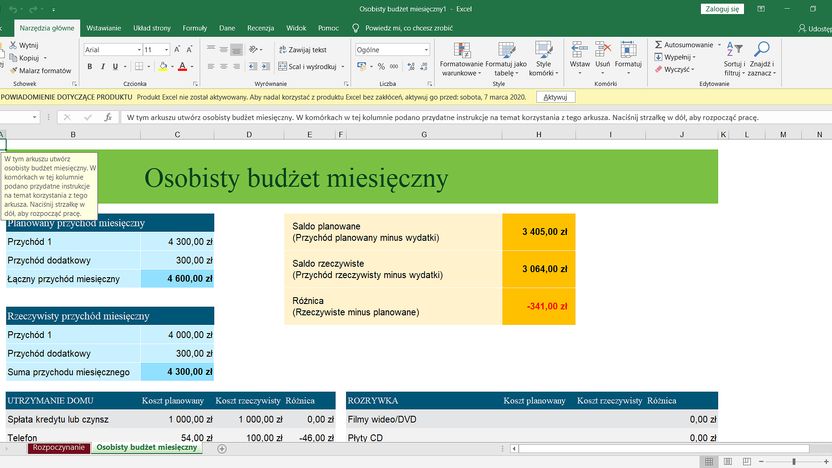832x468 pixels.
Task: Click the Autosumowanie sigma icon
Action: (658, 45)
